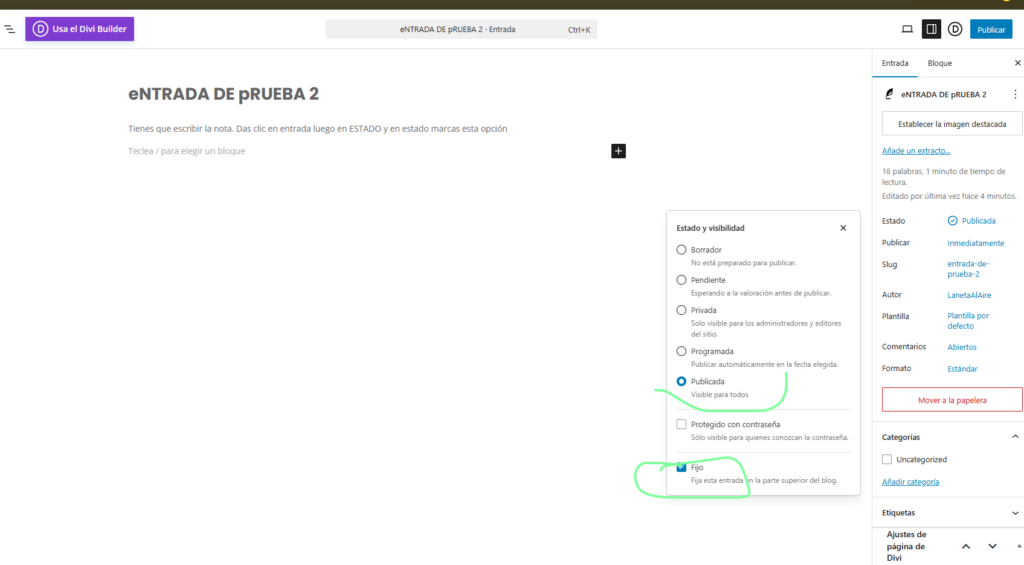Check the Uncategorized category box
Viewport: 1024px width, 565px height.
coord(887,460)
